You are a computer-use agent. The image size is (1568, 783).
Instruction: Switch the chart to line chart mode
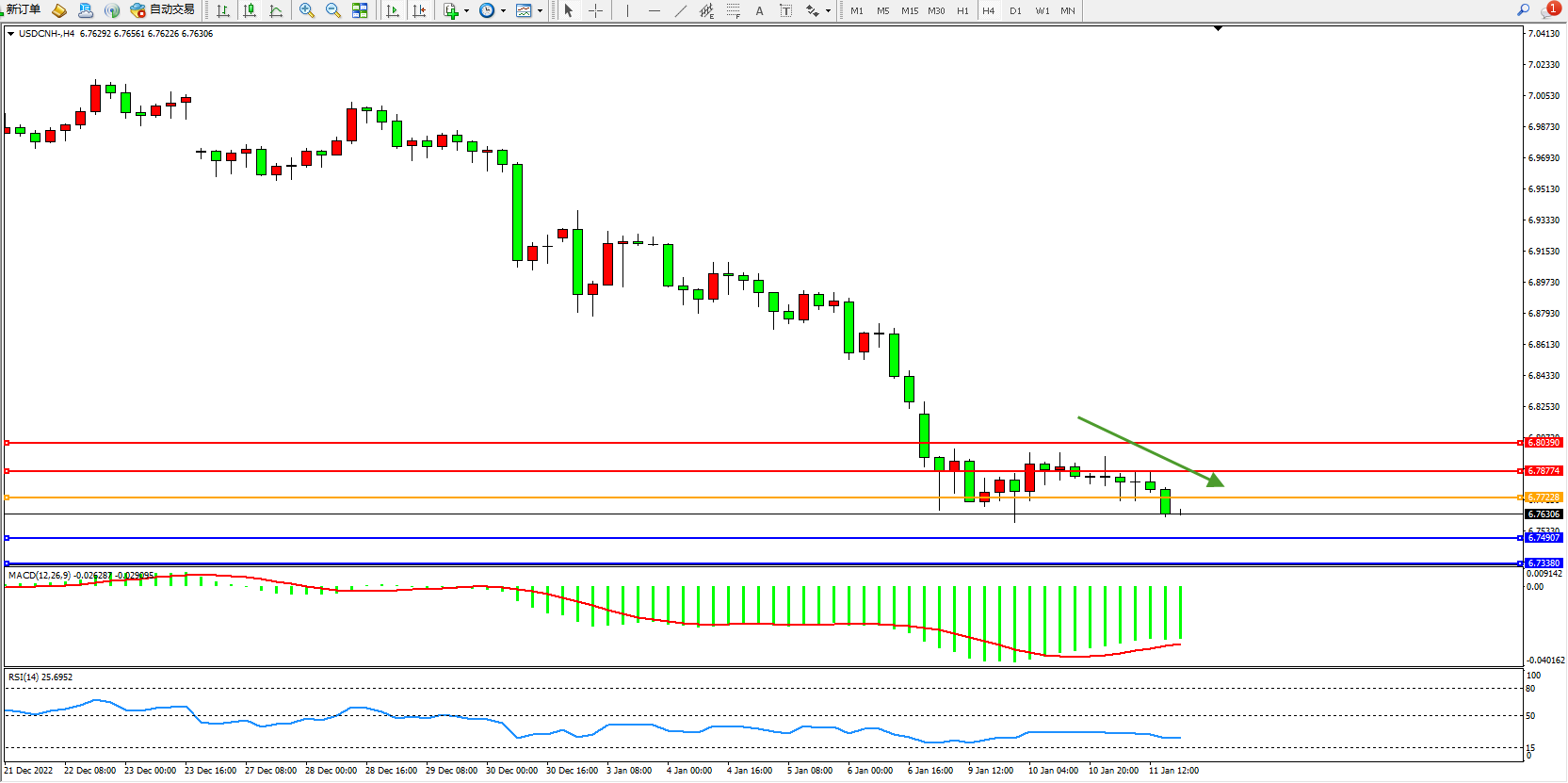(x=276, y=11)
